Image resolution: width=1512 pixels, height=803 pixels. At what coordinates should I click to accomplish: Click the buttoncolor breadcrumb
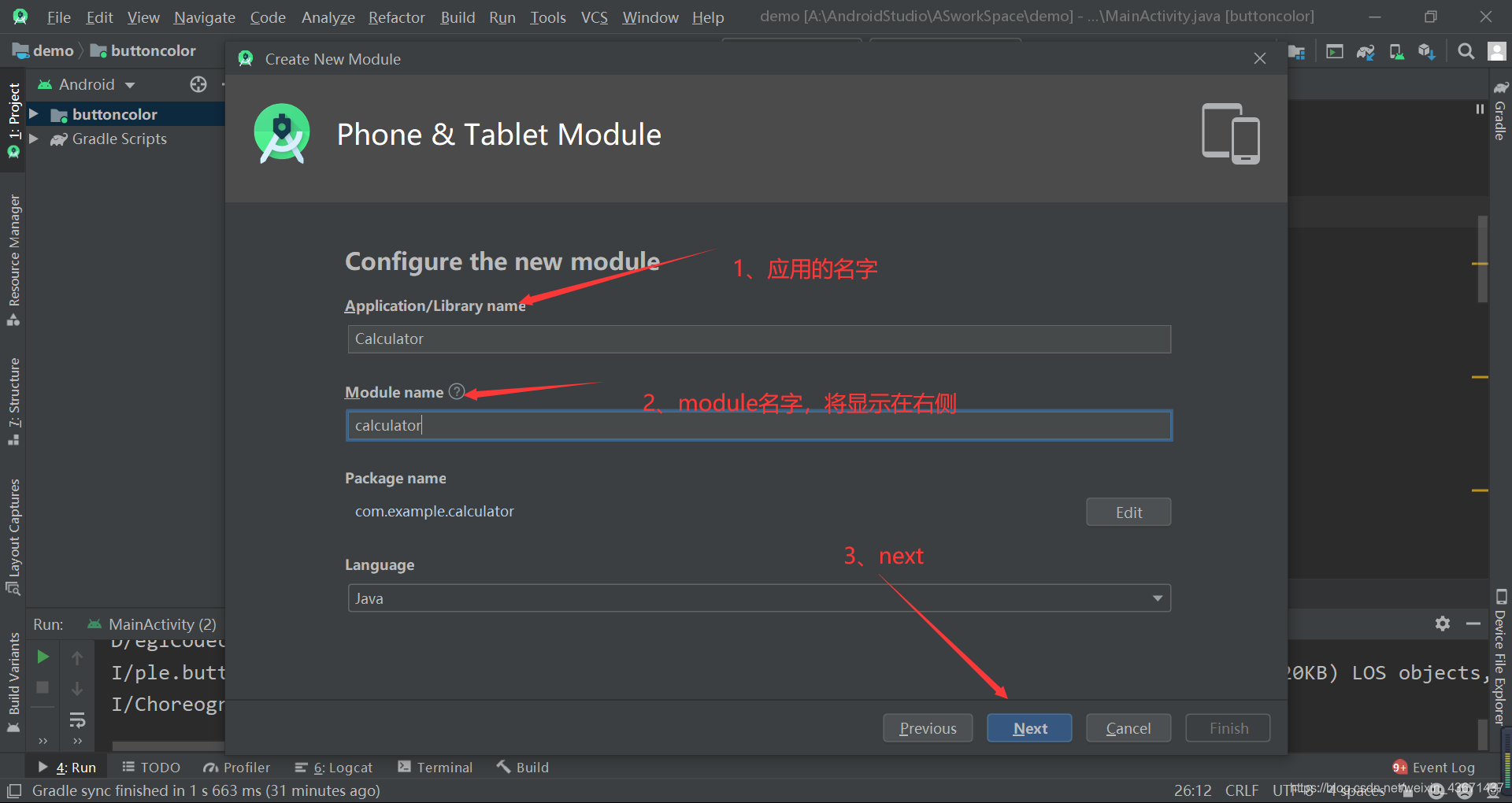click(x=143, y=50)
